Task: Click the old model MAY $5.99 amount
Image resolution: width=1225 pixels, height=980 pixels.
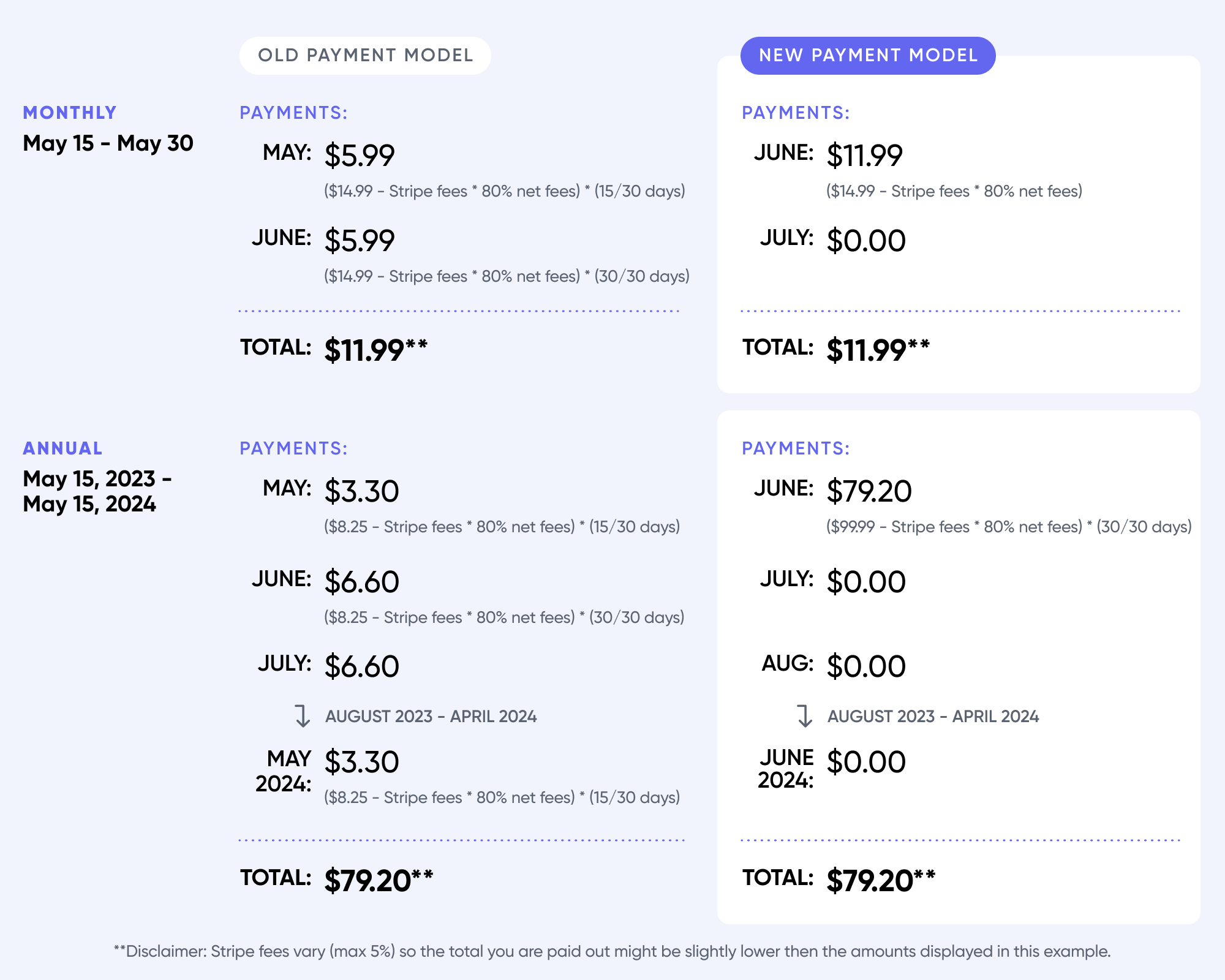Action: 360,156
